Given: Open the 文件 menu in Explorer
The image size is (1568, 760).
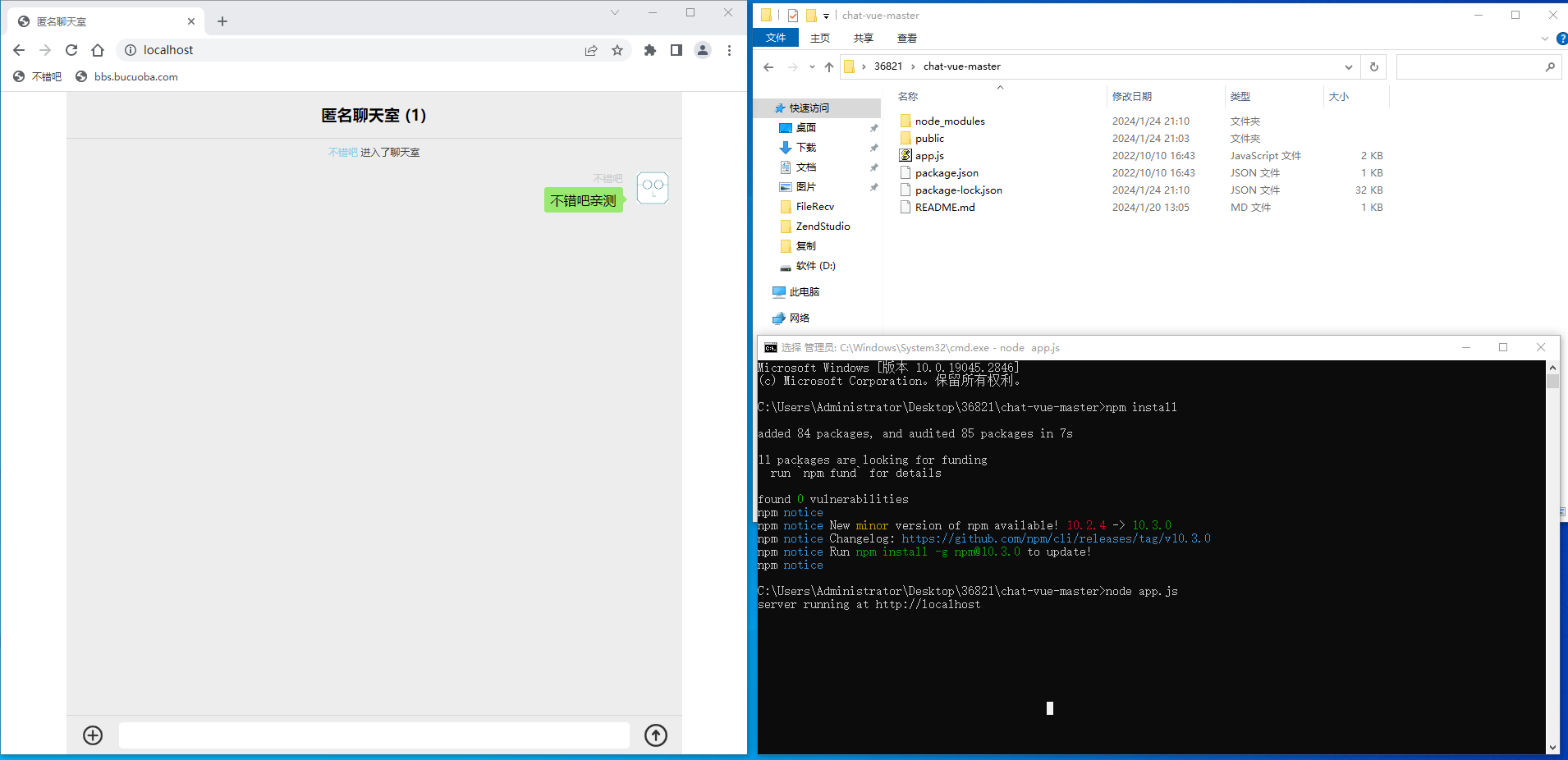Looking at the screenshot, I should point(776,39).
